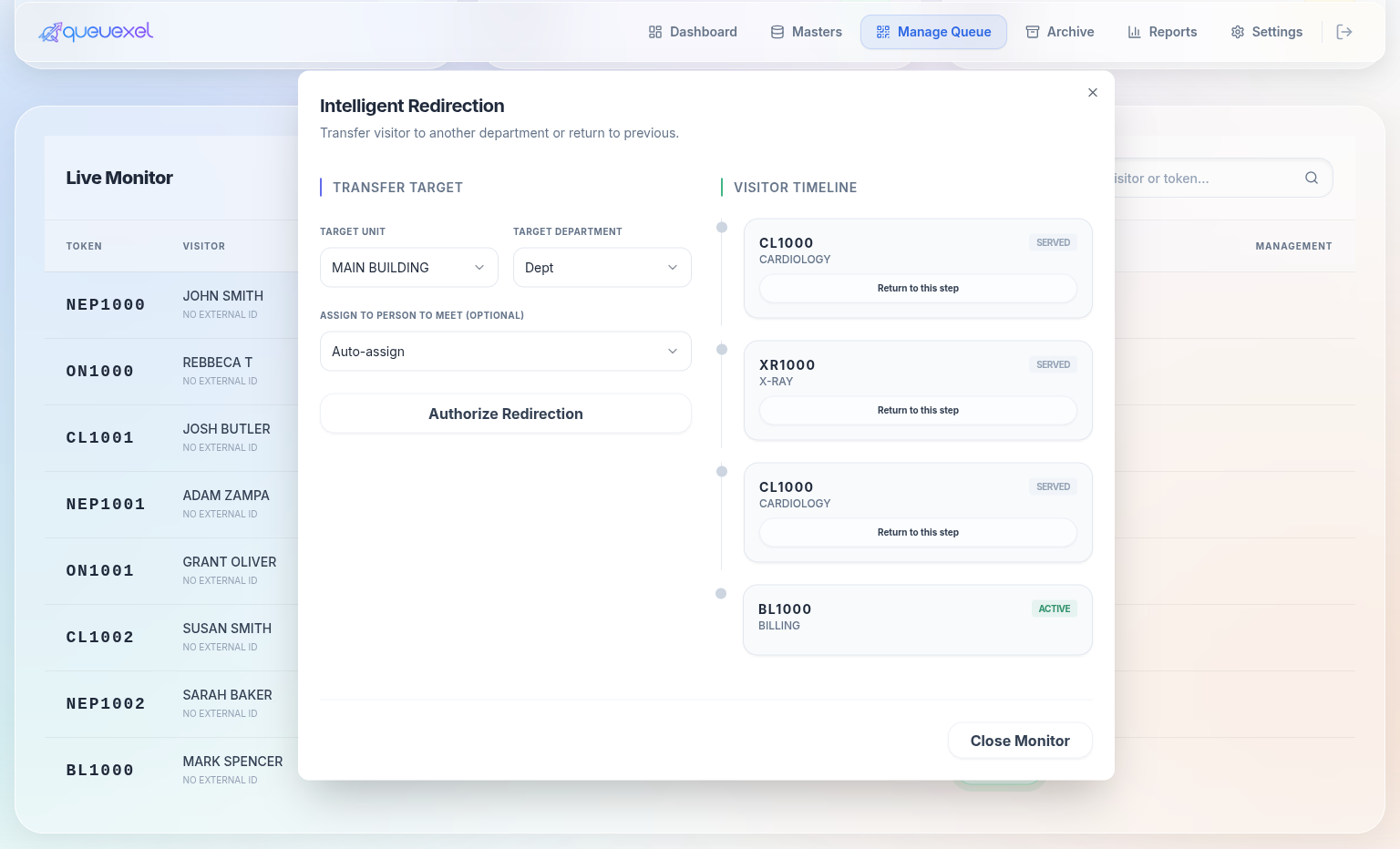This screenshot has width=1400, height=849.
Task: Click the queuexel logo
Action: [x=96, y=32]
